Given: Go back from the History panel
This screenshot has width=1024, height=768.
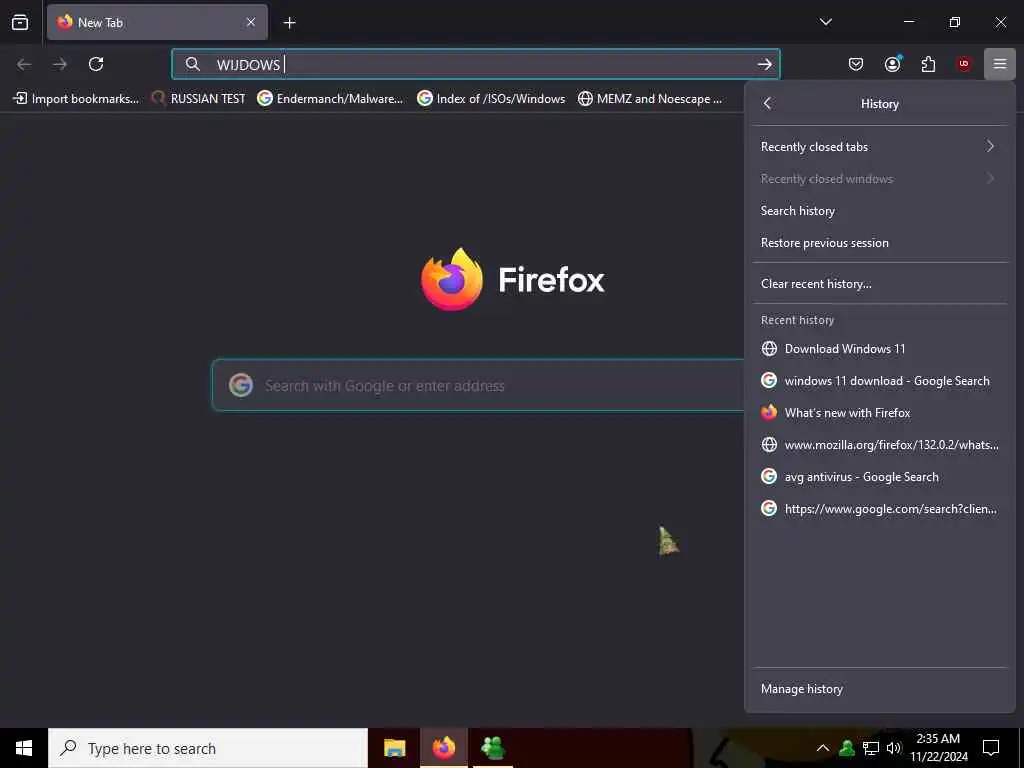Looking at the screenshot, I should (x=767, y=103).
